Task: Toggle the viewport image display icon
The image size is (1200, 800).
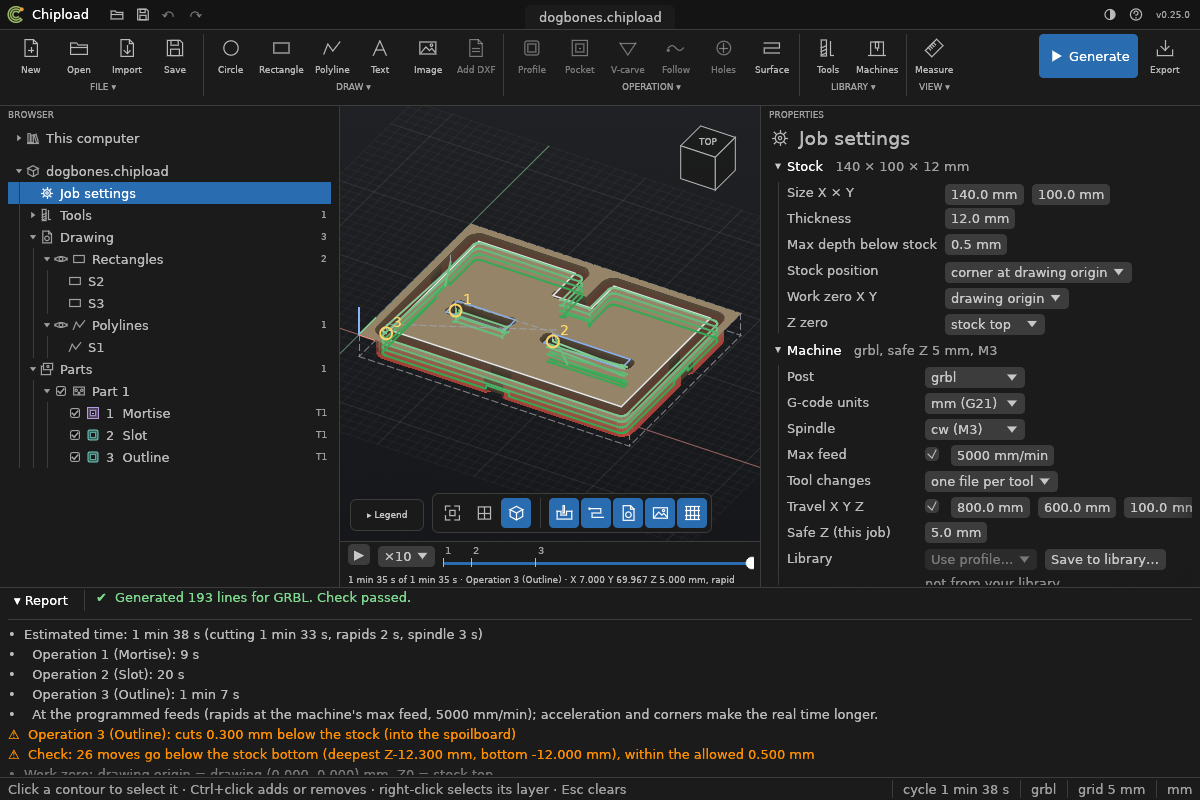Action: pos(660,513)
